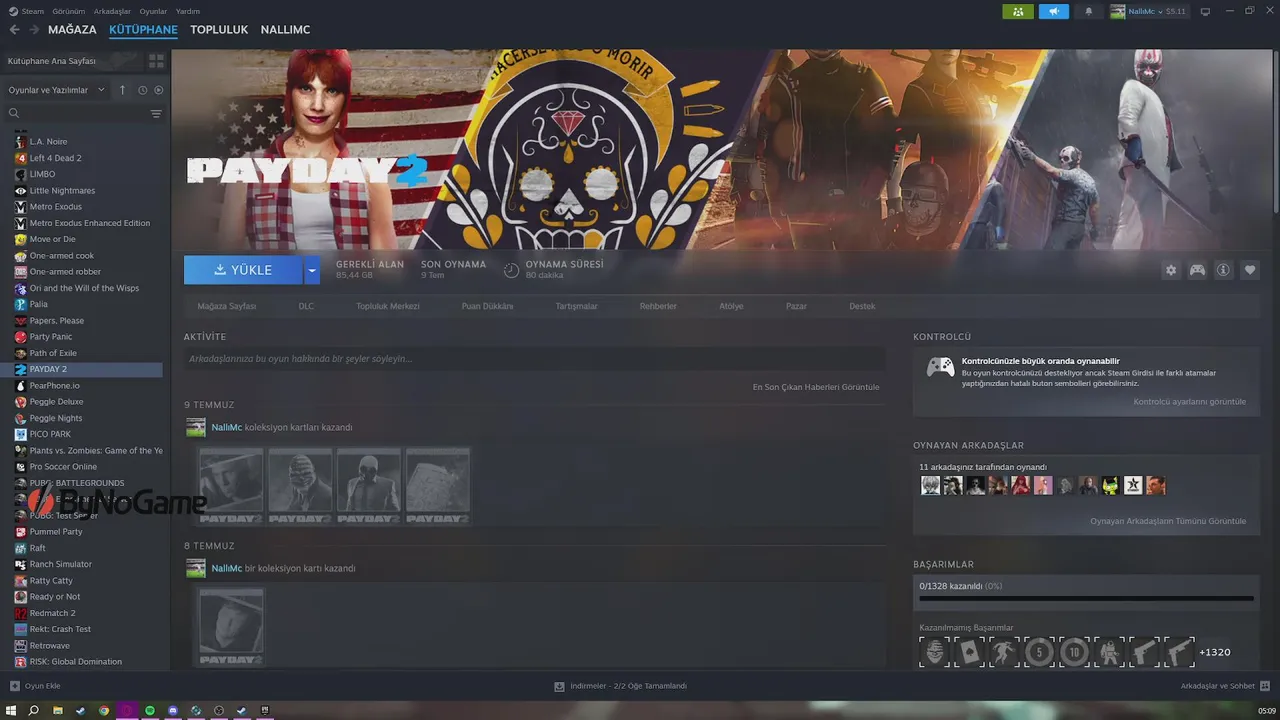
Task: Switch to Big Picture mode icon
Action: coord(1205,11)
